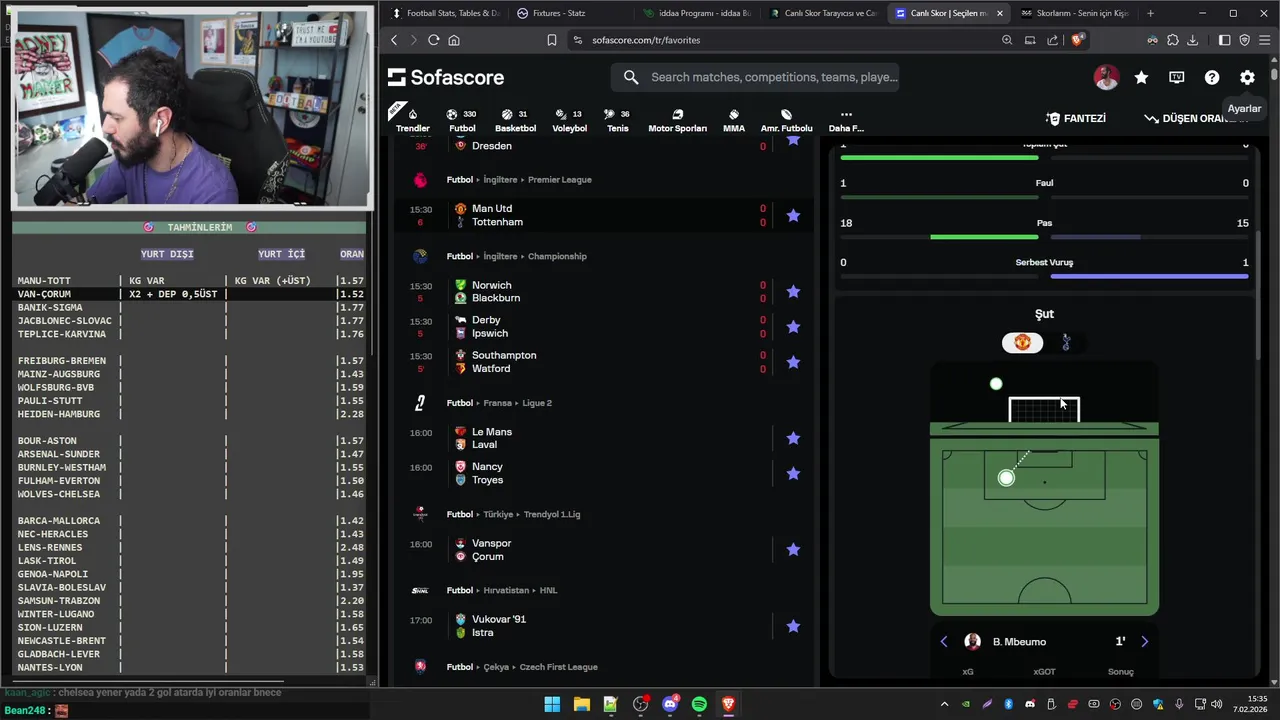
Task: Show Man Utd shots in shot map
Action: 1022,342
